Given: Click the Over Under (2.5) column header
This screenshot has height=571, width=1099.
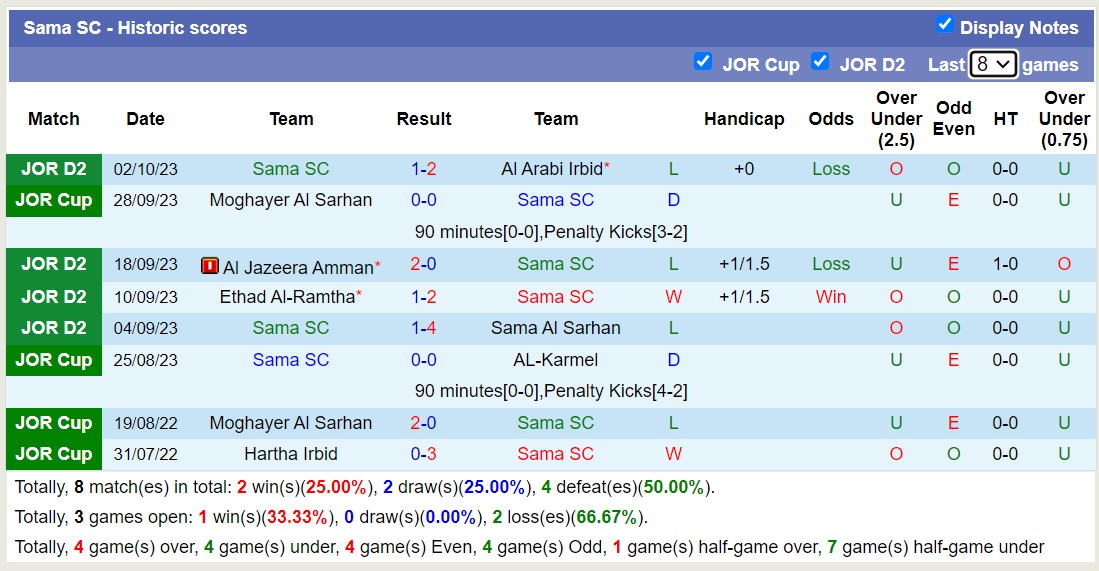Looking at the screenshot, I should (x=896, y=119).
